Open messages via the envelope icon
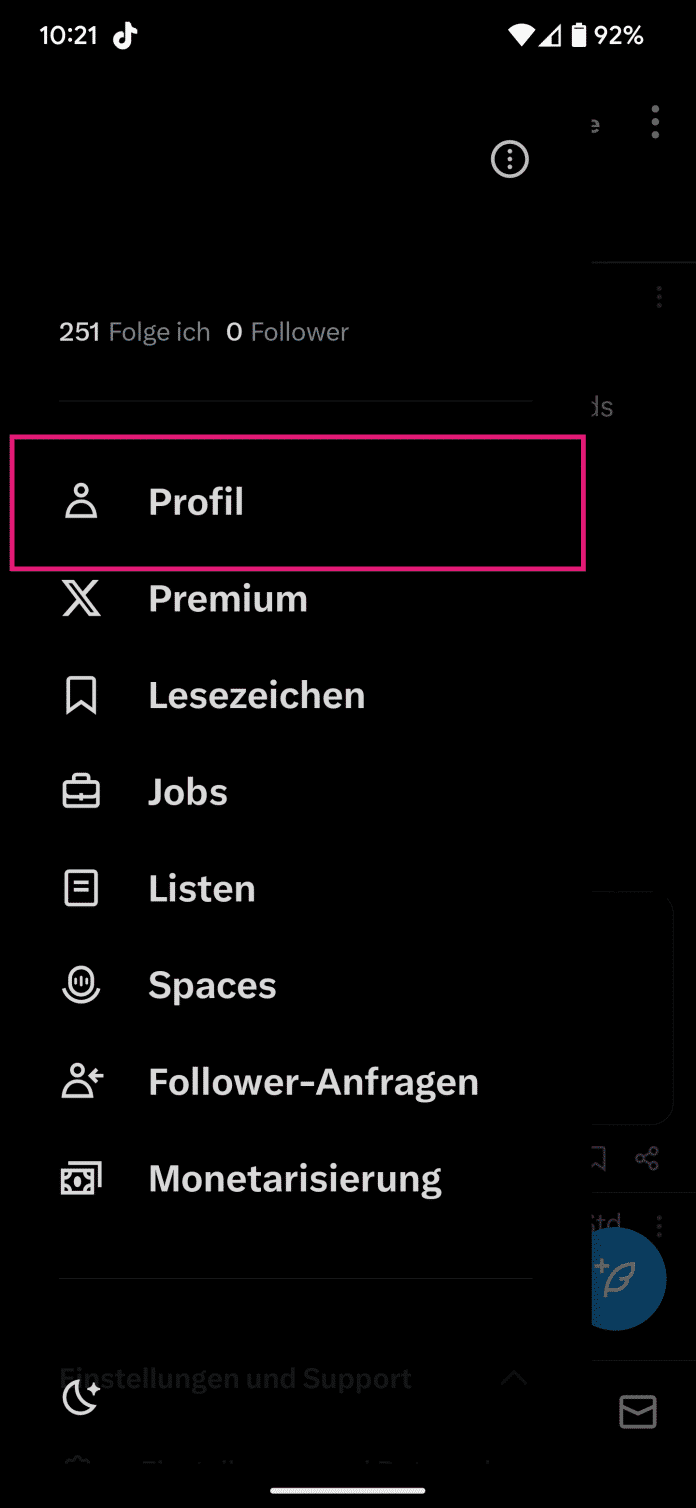Screen dimensions: 696x1508 [637, 1411]
